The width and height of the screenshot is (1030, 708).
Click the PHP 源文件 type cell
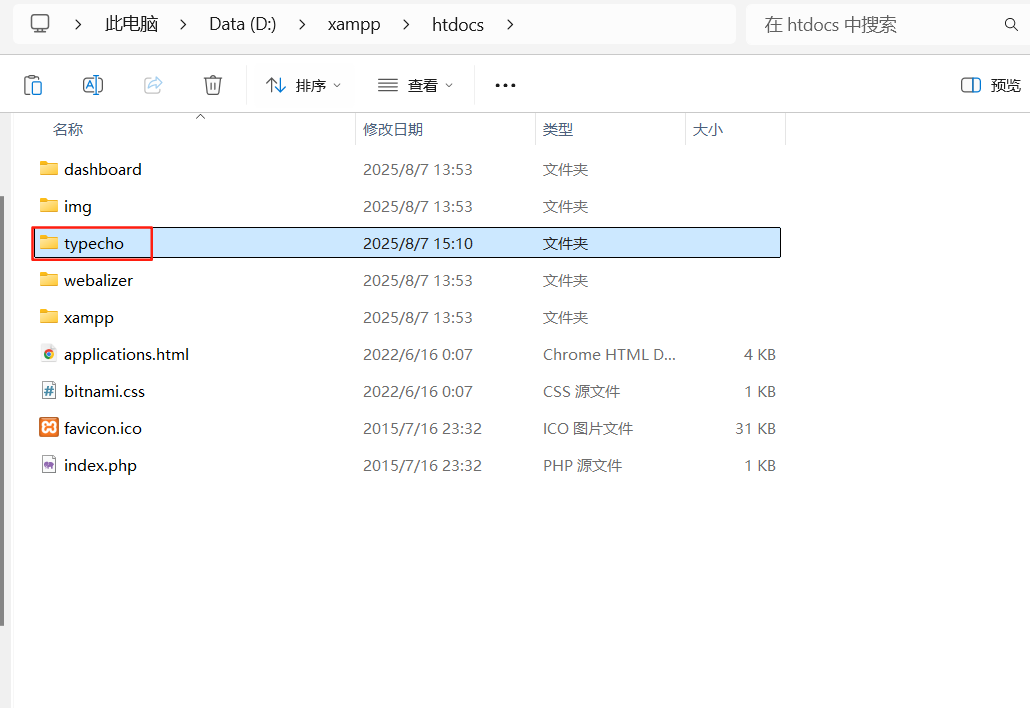point(582,466)
